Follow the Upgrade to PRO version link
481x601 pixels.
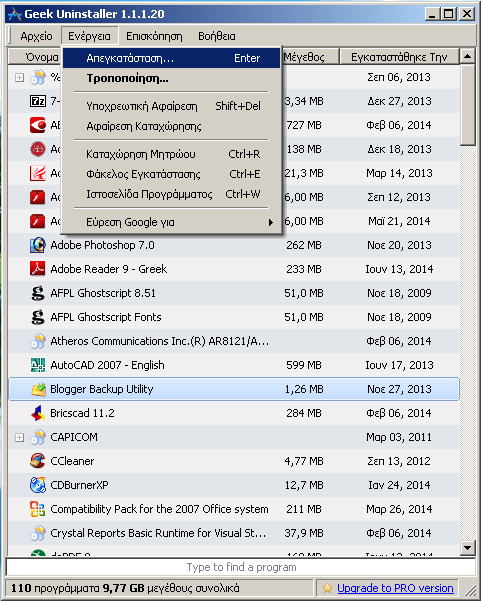click(x=395, y=588)
